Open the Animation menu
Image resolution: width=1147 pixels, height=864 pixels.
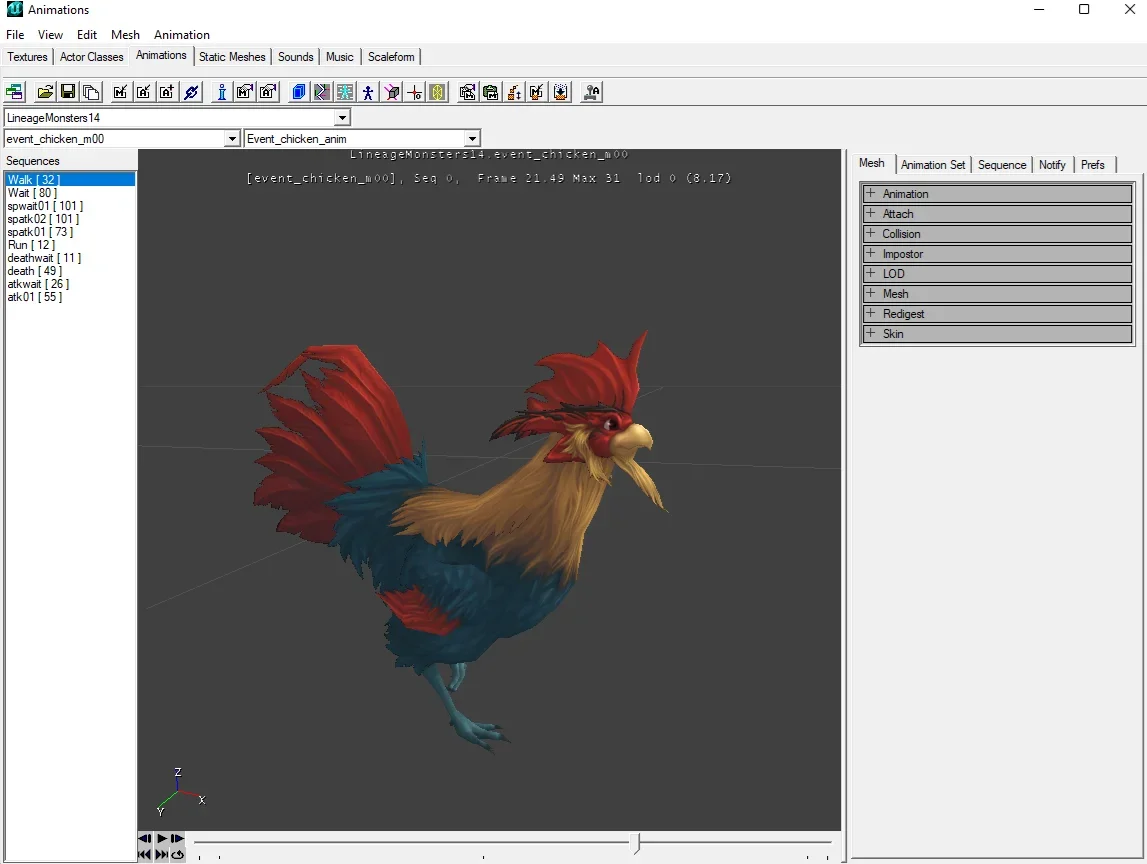(181, 35)
